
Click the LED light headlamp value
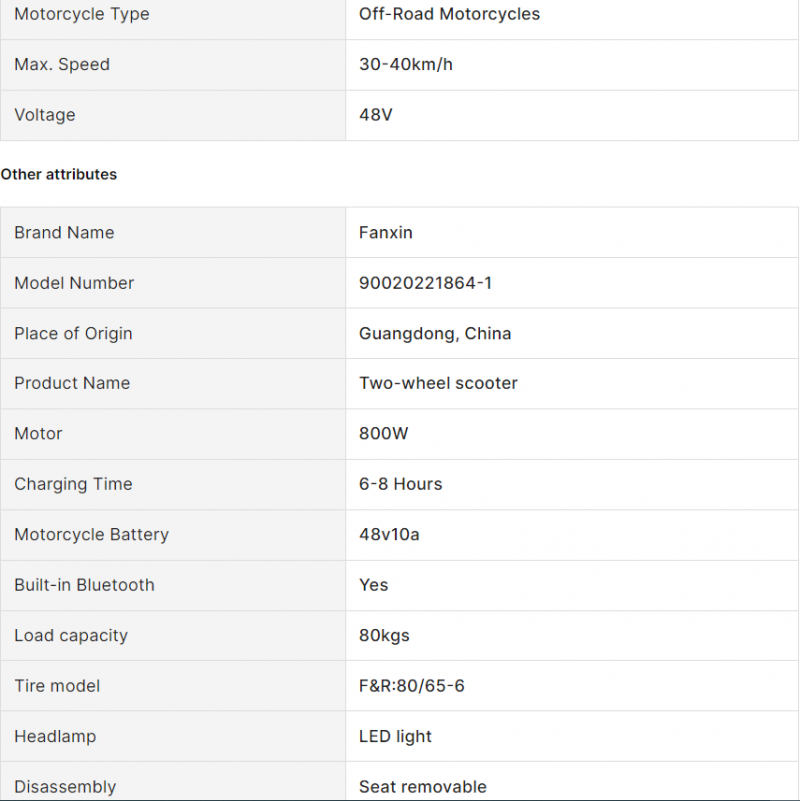[x=395, y=737]
